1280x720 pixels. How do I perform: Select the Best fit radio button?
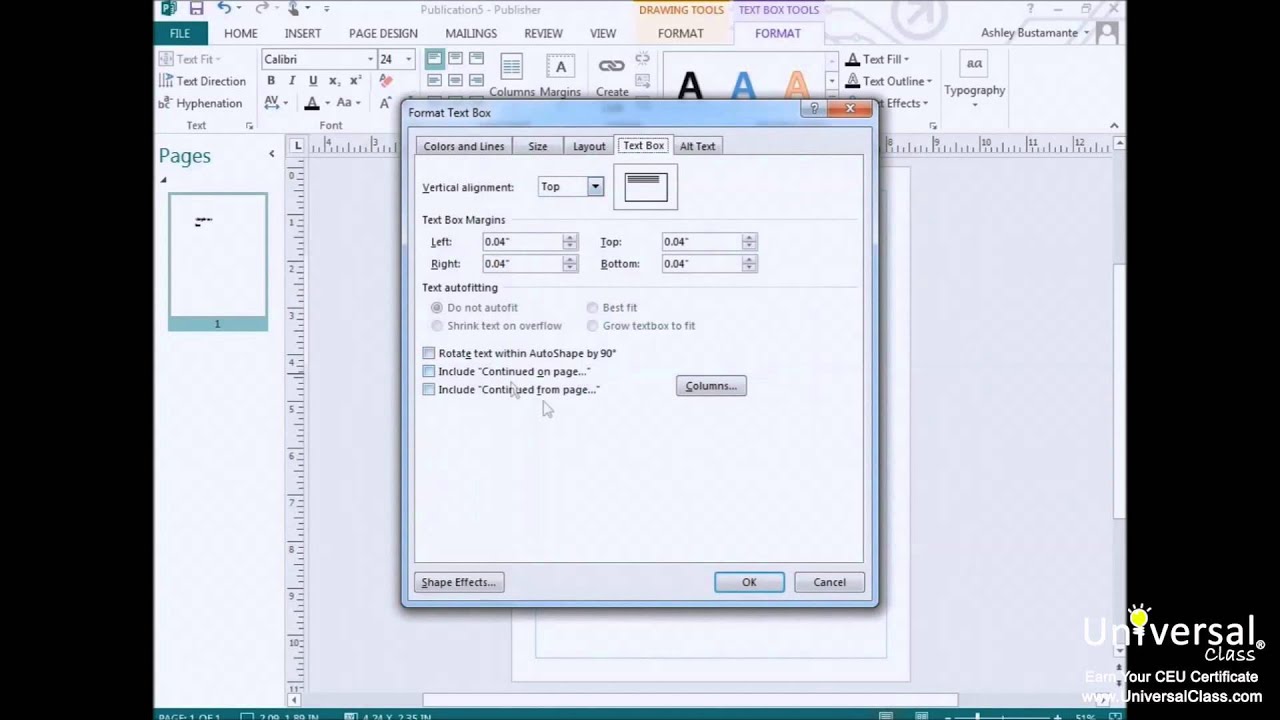click(592, 308)
